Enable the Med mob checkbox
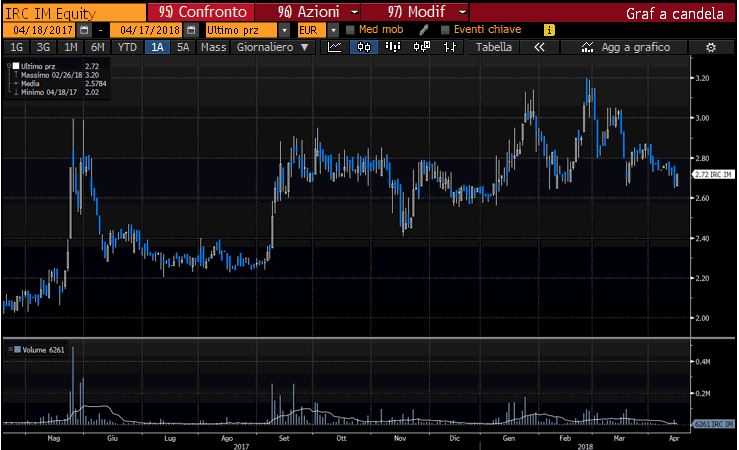This screenshot has width=739, height=450. click(350, 30)
